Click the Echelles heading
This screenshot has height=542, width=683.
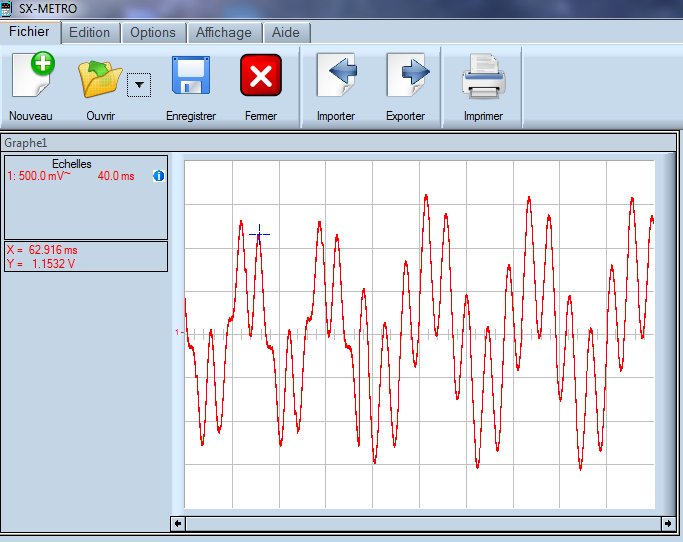pos(72,164)
